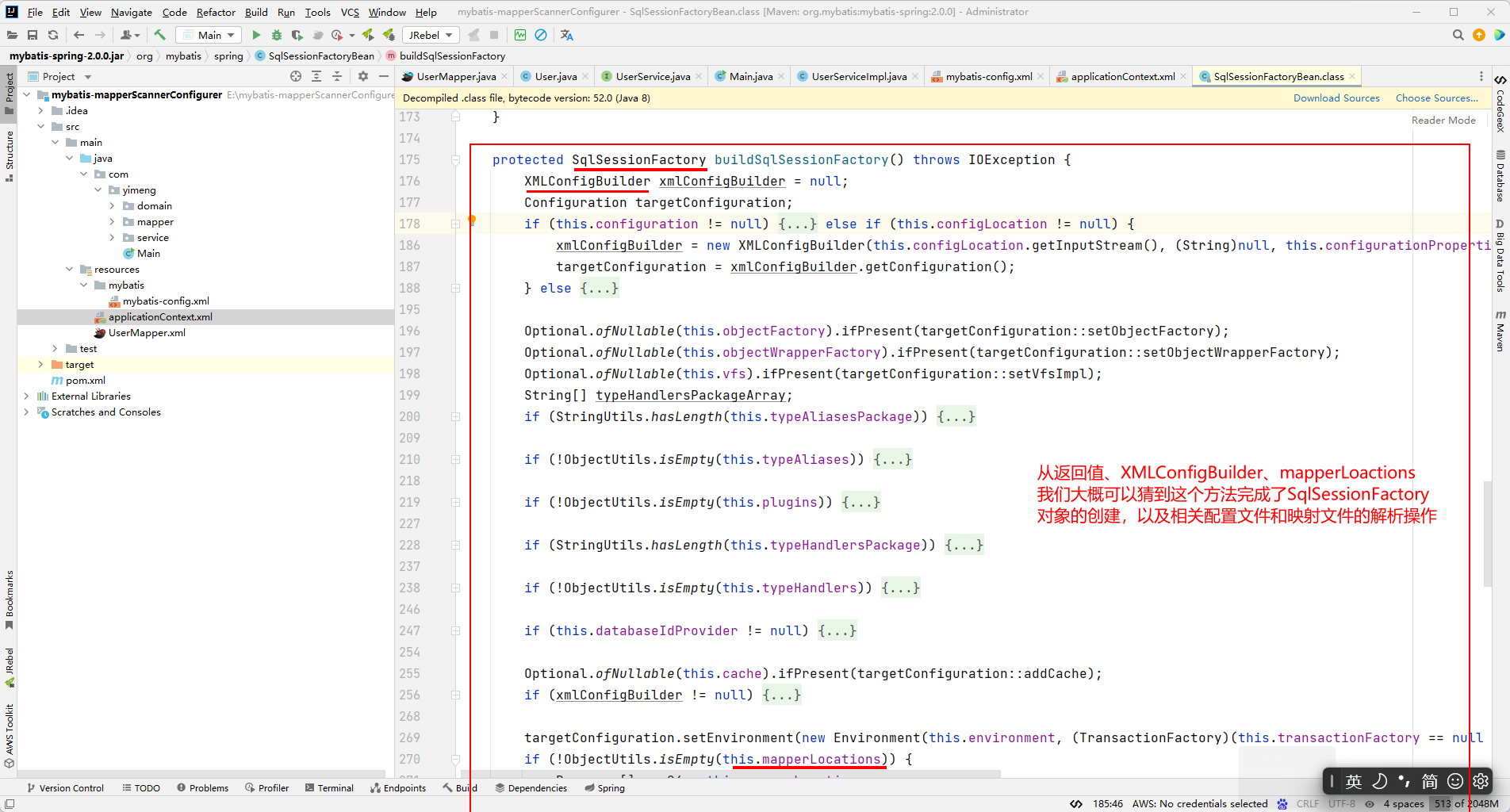Collapse the src folder node
This screenshot has height=812, width=1510.
[40, 126]
